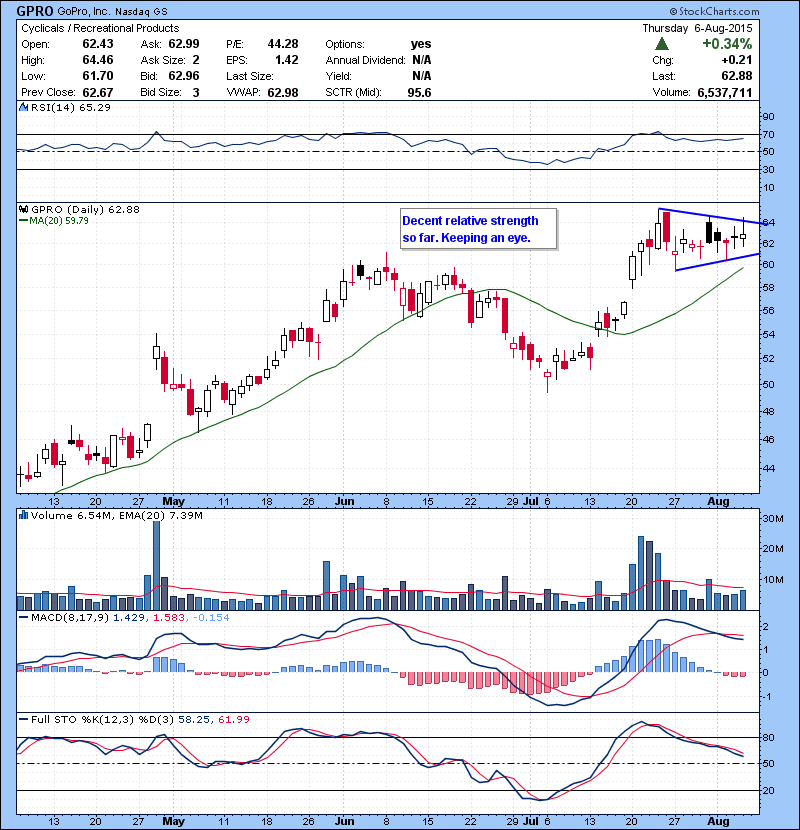The height and width of the screenshot is (830, 800).
Task: Click the GPRO (Daily) 62.88 price label
Action: [78, 209]
